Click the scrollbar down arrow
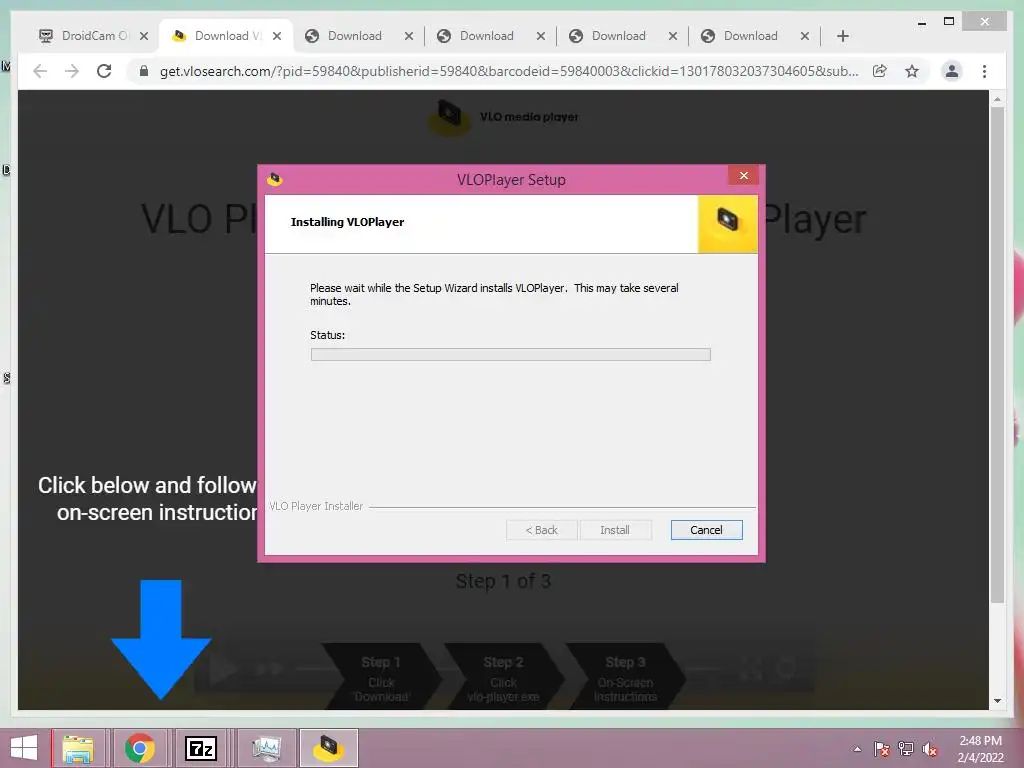Screen dimensions: 1024x768 [x=997, y=701]
